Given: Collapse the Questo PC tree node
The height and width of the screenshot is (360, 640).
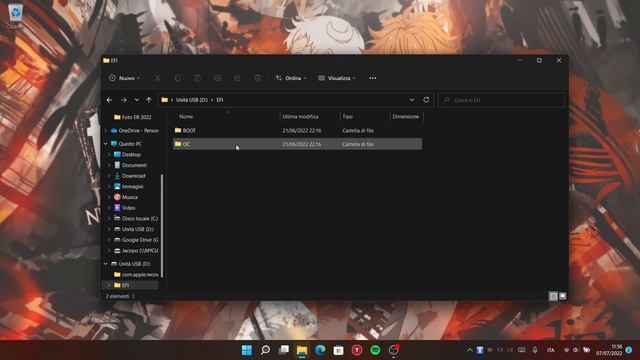Looking at the screenshot, I should 106,144.
